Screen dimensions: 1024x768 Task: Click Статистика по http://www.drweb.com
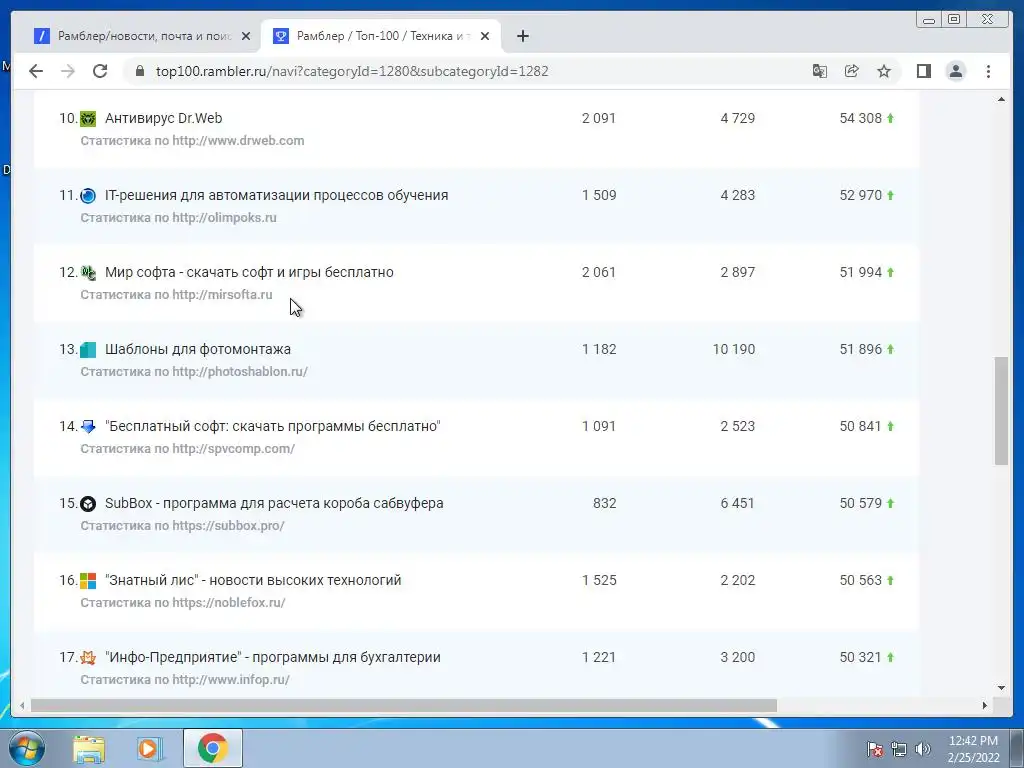[x=192, y=140]
